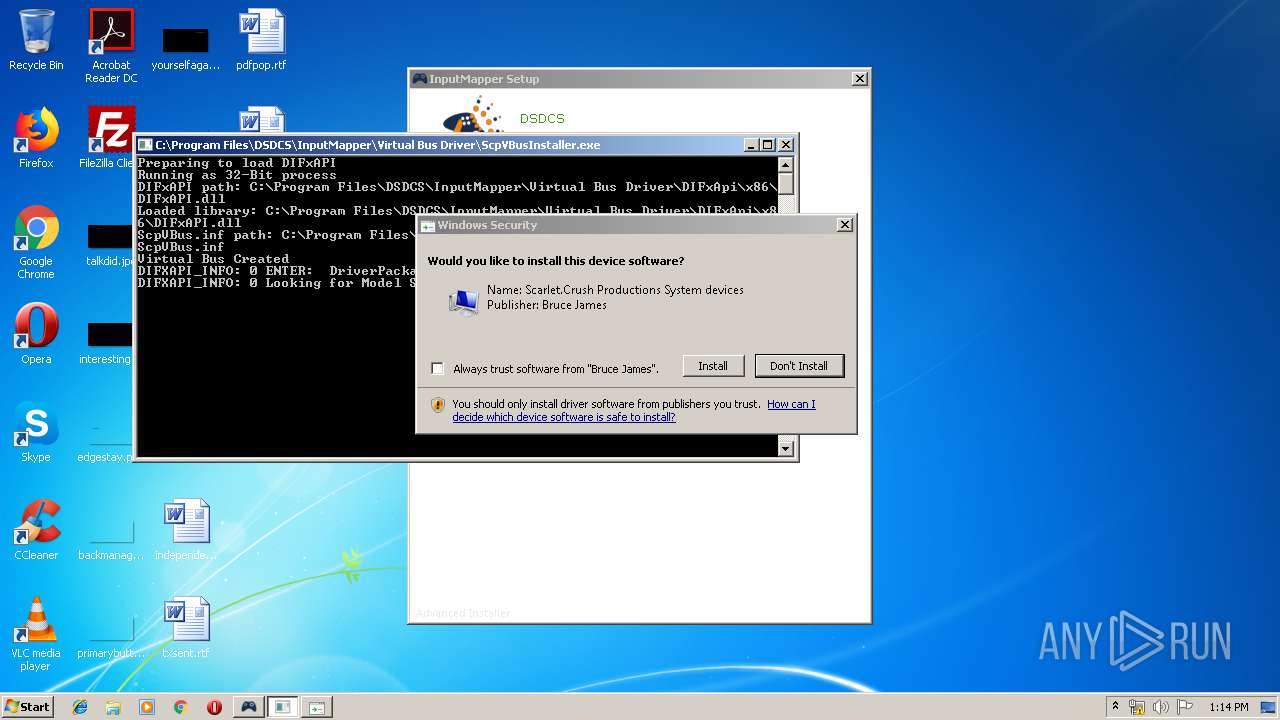
Task: Click the Install button
Action: 713,366
